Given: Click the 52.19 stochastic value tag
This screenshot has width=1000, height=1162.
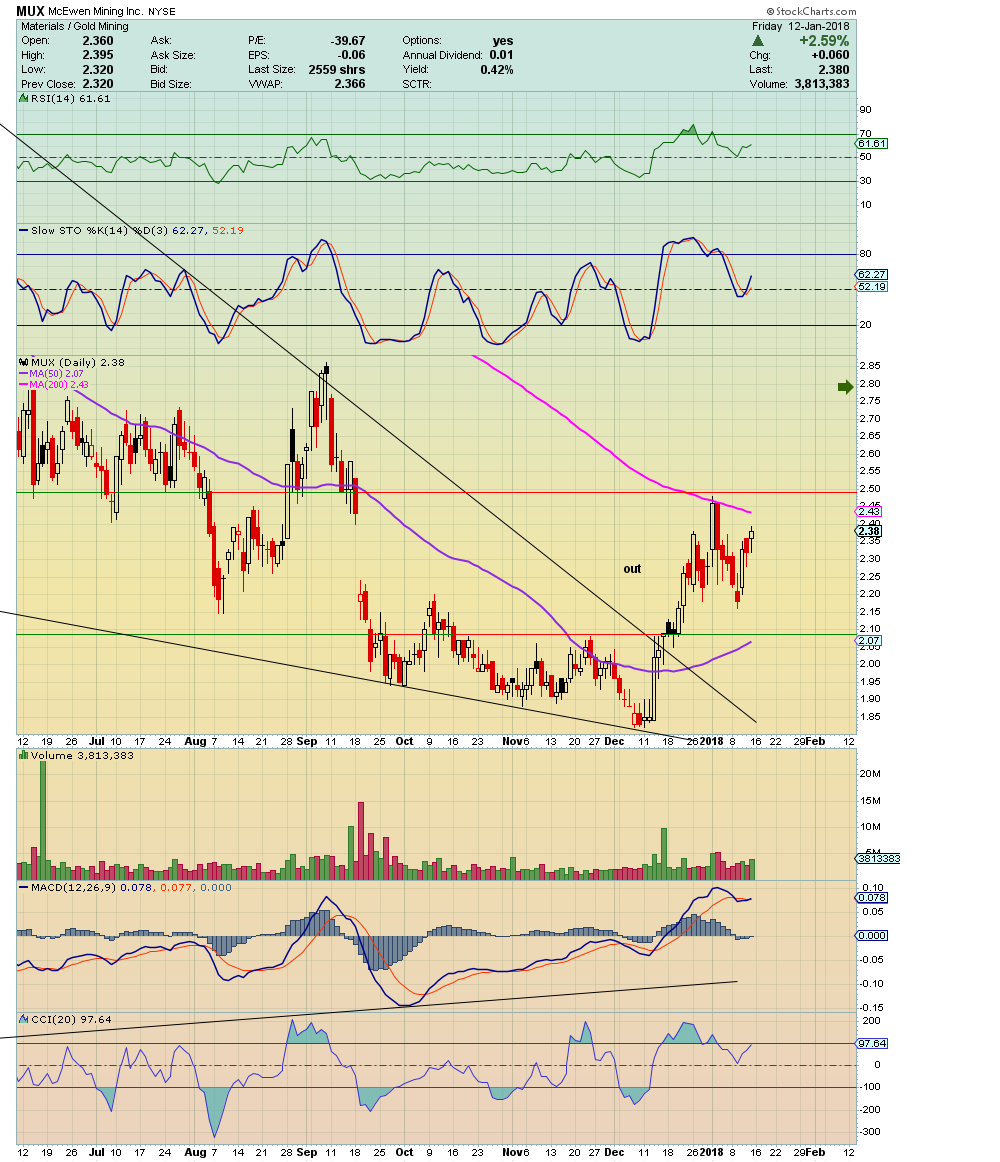Looking at the screenshot, I should pyautogui.click(x=872, y=287).
